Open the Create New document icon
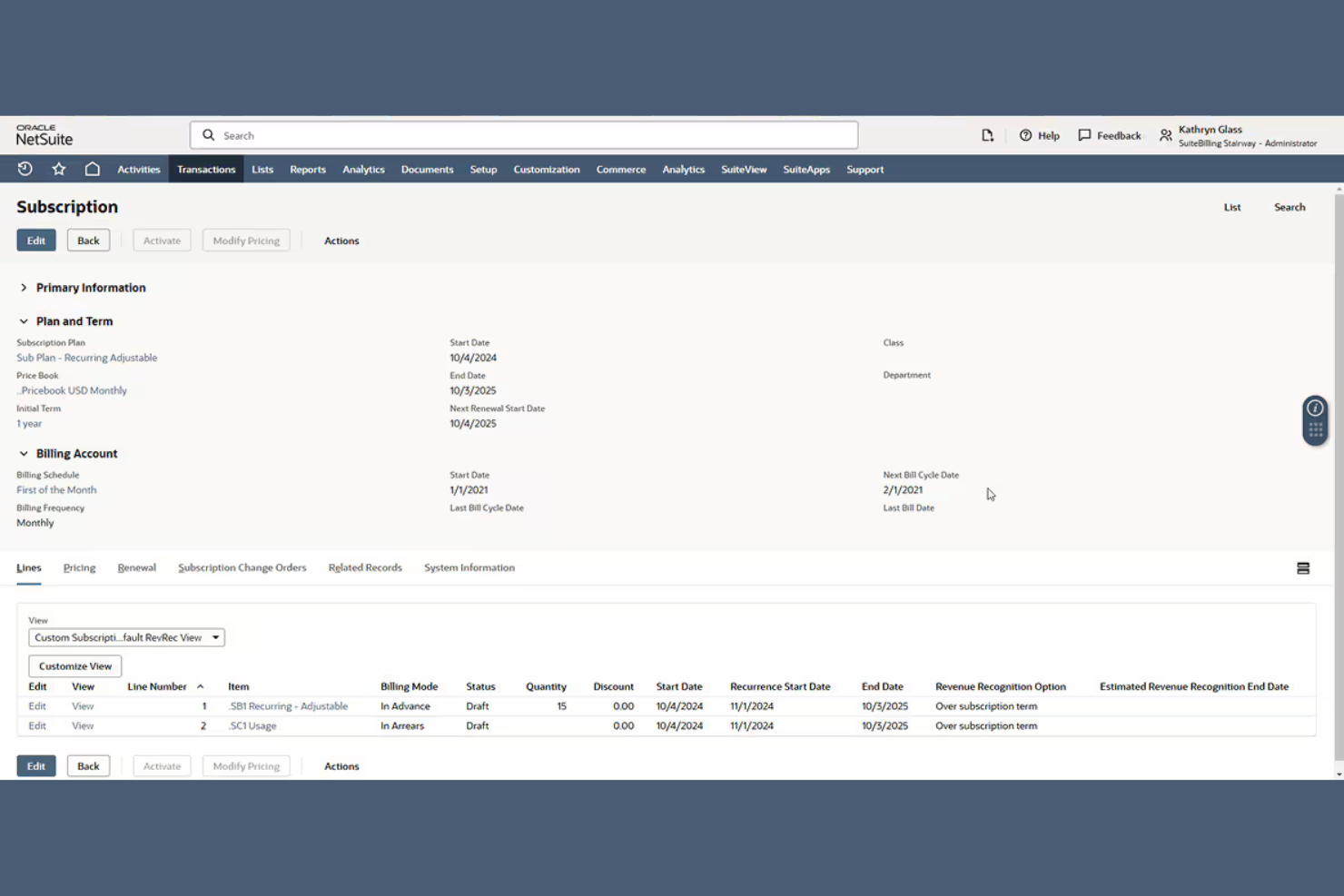 click(987, 135)
